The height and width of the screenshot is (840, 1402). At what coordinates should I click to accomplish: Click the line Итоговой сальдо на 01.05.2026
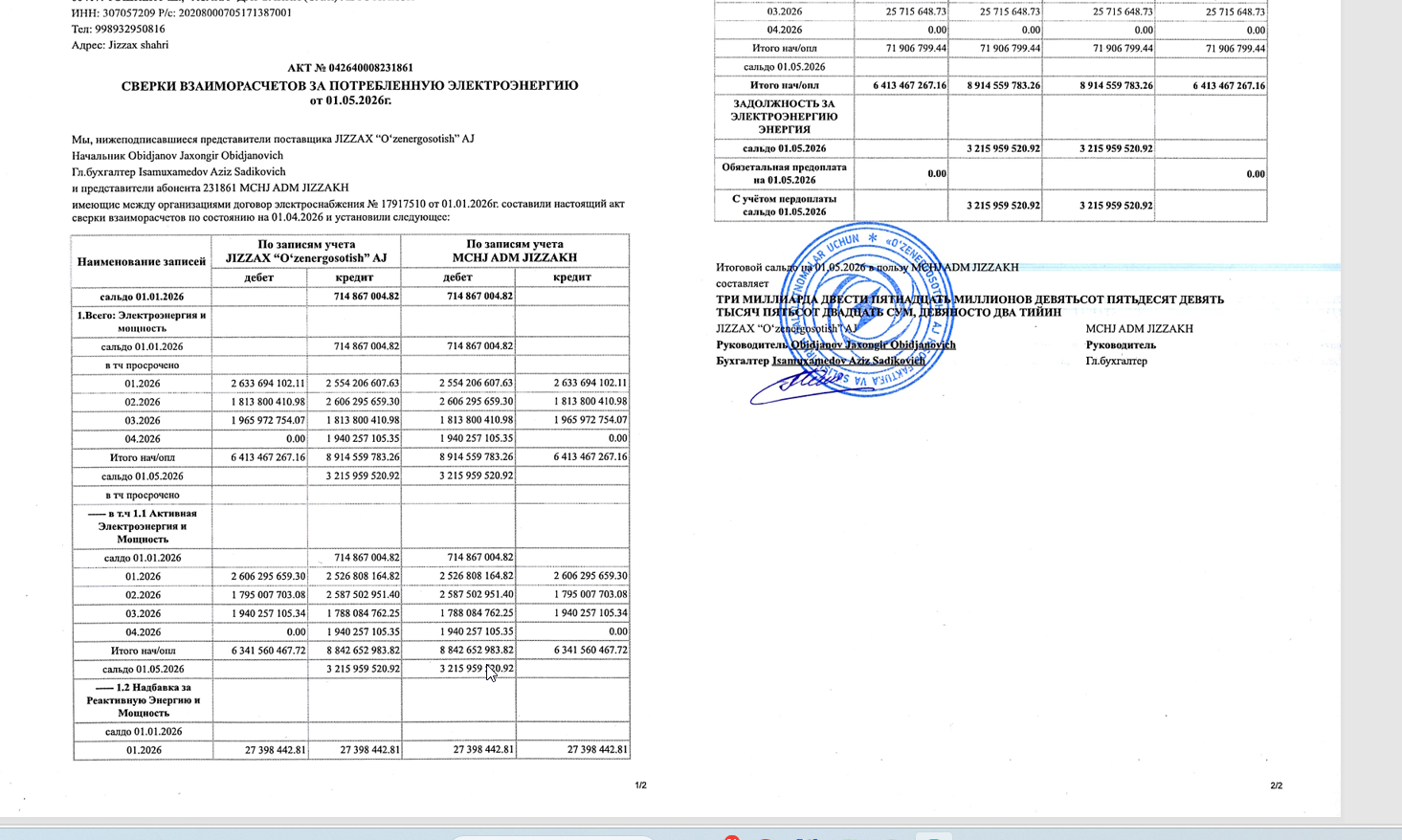pyautogui.click(x=867, y=268)
